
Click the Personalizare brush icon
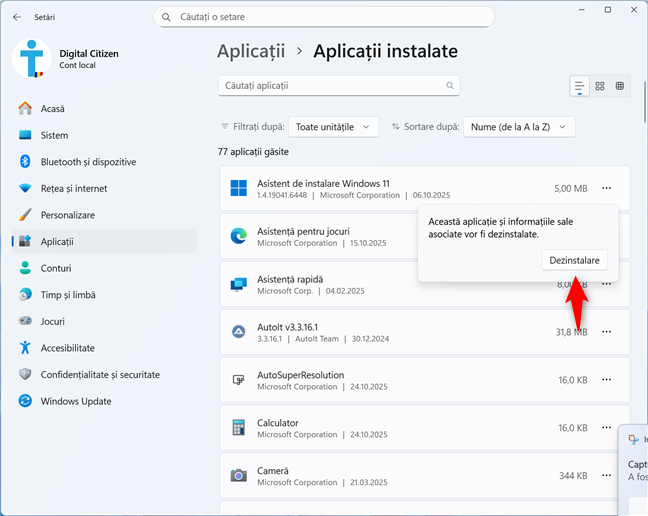point(25,215)
